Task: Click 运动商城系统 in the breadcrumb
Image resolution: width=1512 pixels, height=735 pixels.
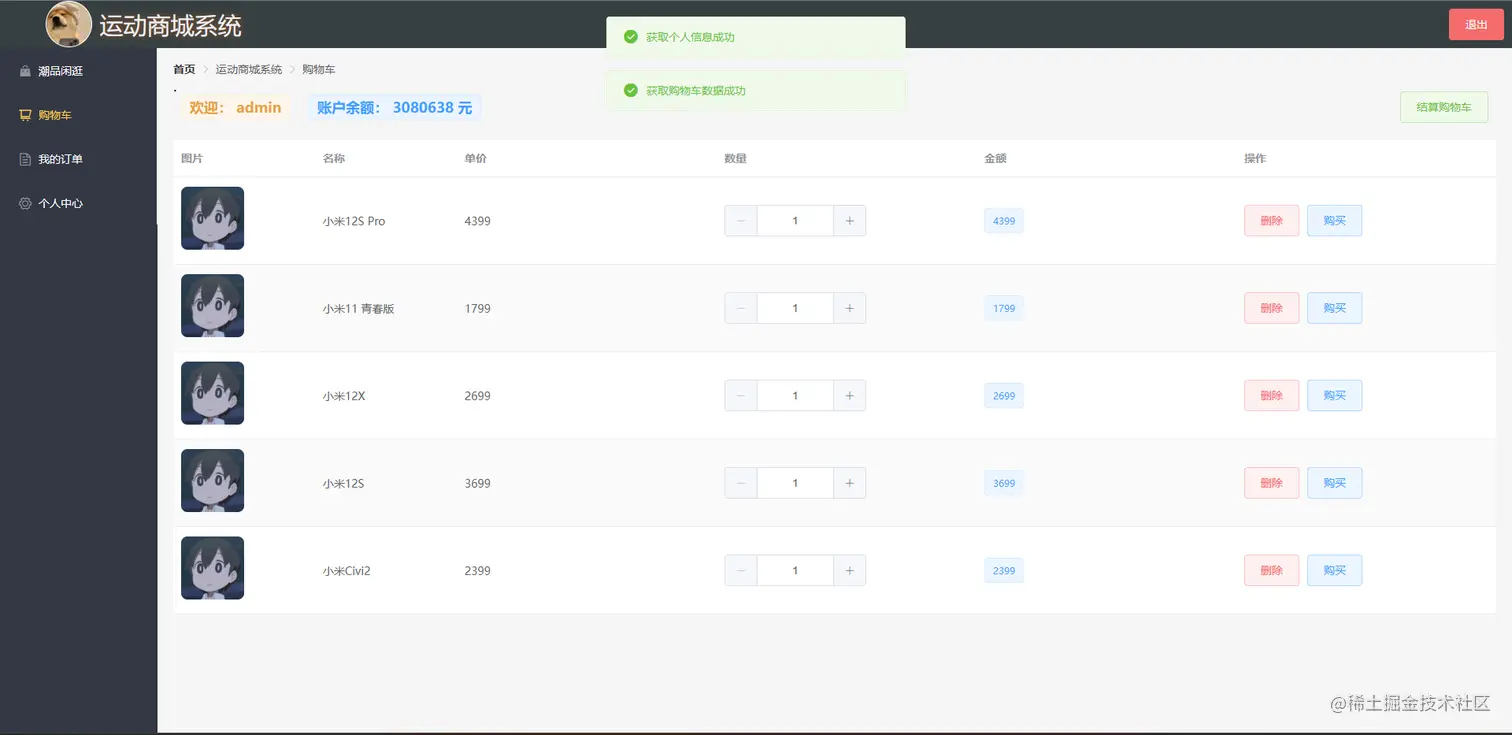Action: point(249,69)
